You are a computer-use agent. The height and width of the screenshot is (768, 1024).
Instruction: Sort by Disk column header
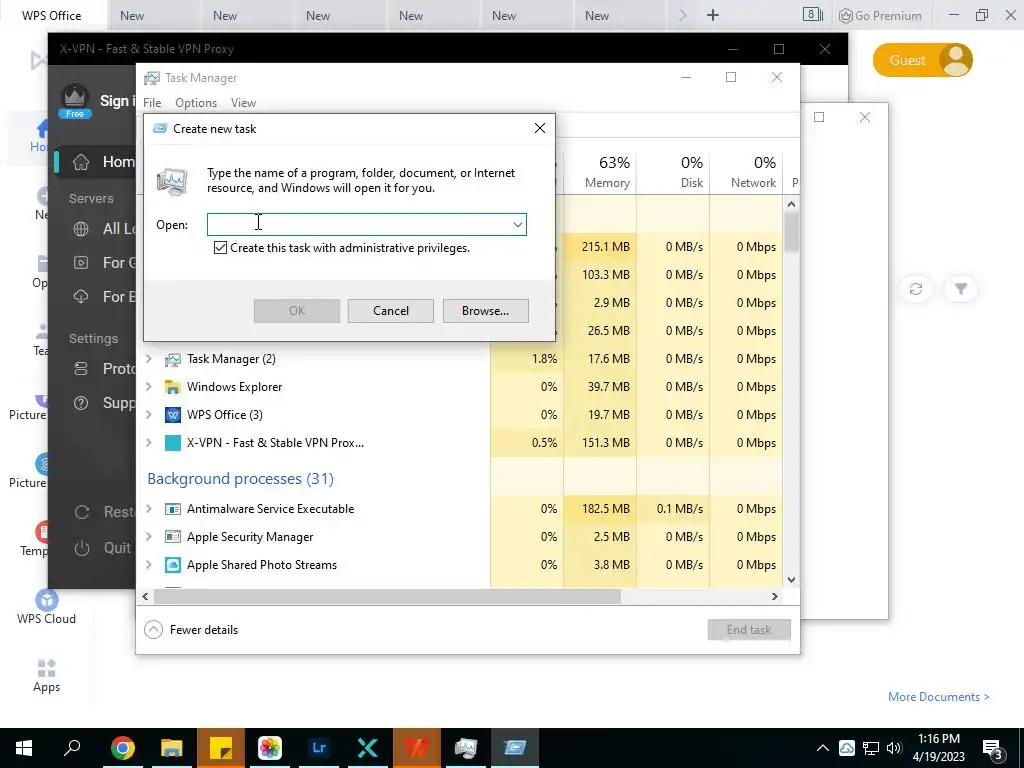[x=673, y=172]
